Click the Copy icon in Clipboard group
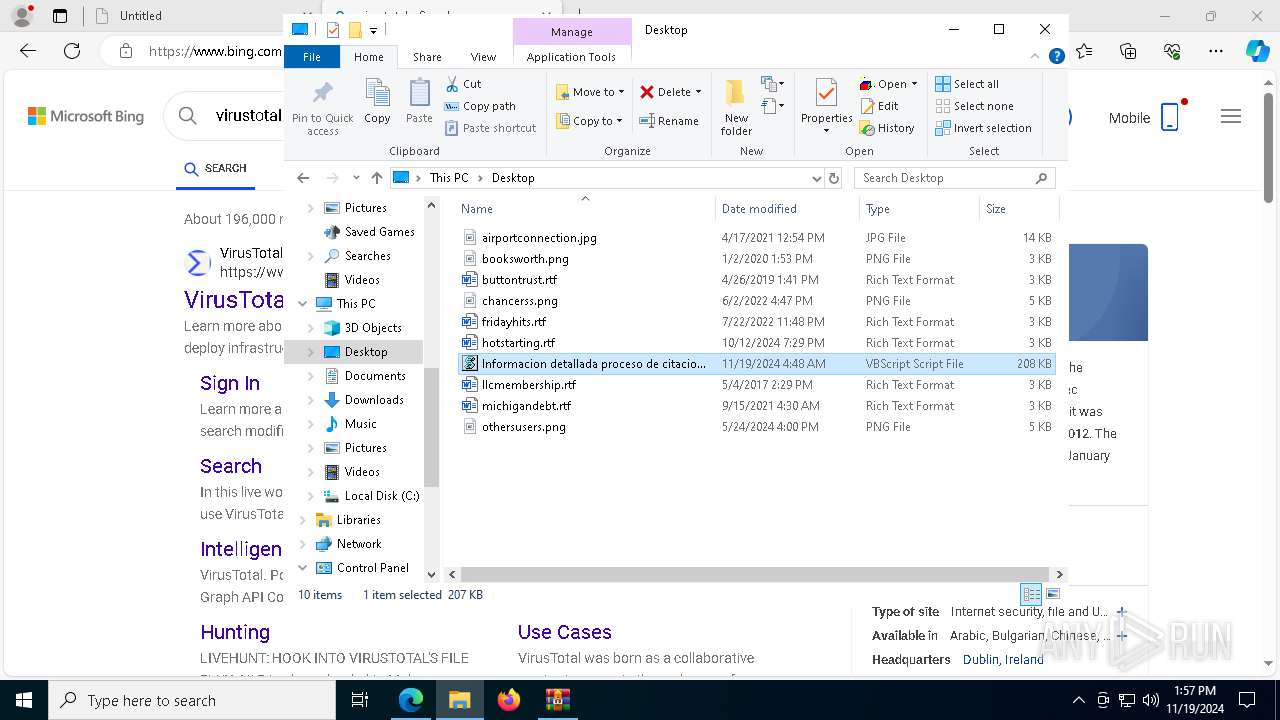This screenshot has width=1280, height=720. (377, 102)
